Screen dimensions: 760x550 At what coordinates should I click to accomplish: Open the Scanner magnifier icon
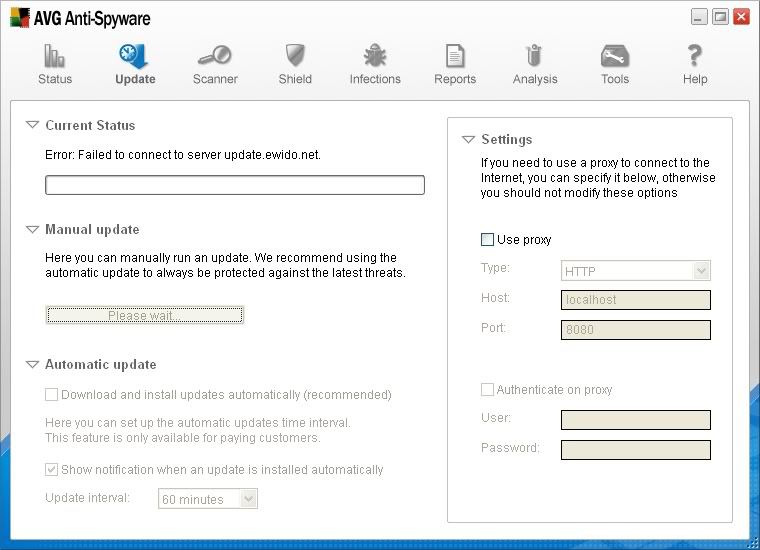(x=215, y=55)
